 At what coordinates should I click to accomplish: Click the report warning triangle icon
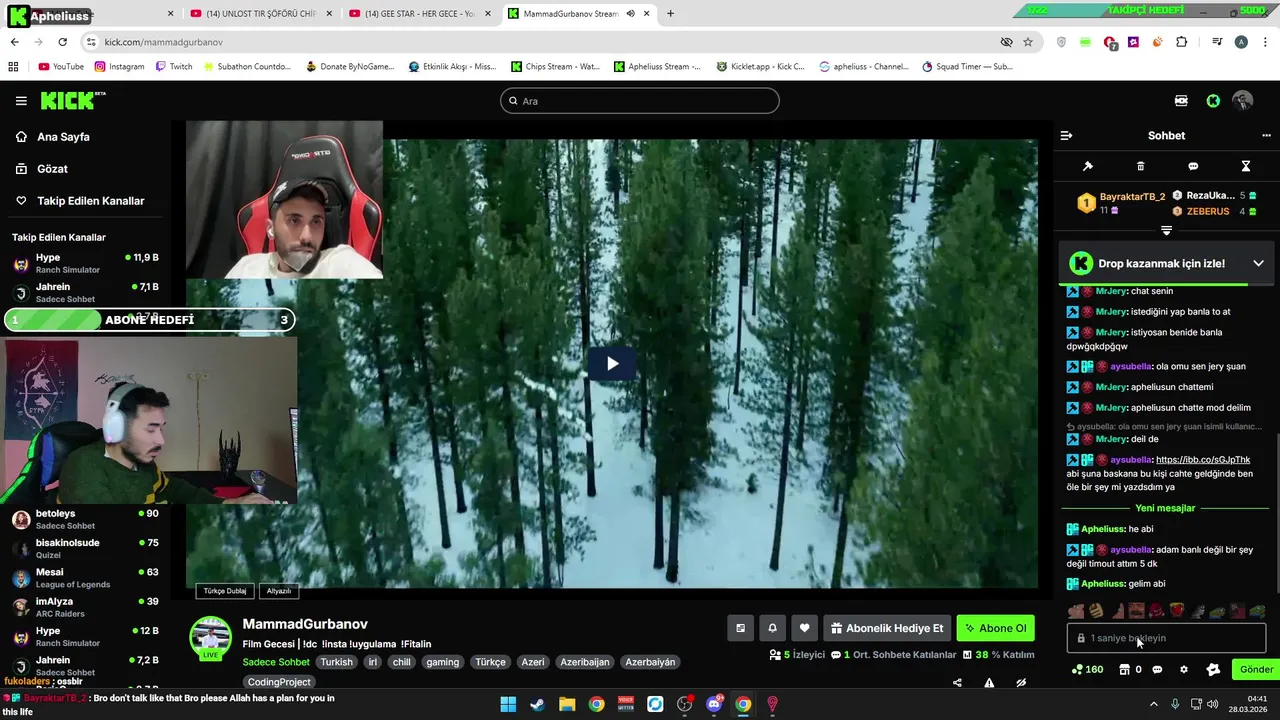coord(989,683)
